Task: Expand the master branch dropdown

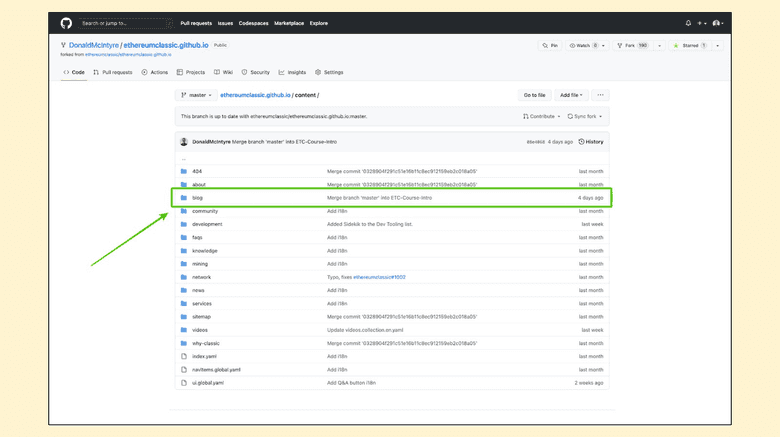Action: click(195, 95)
